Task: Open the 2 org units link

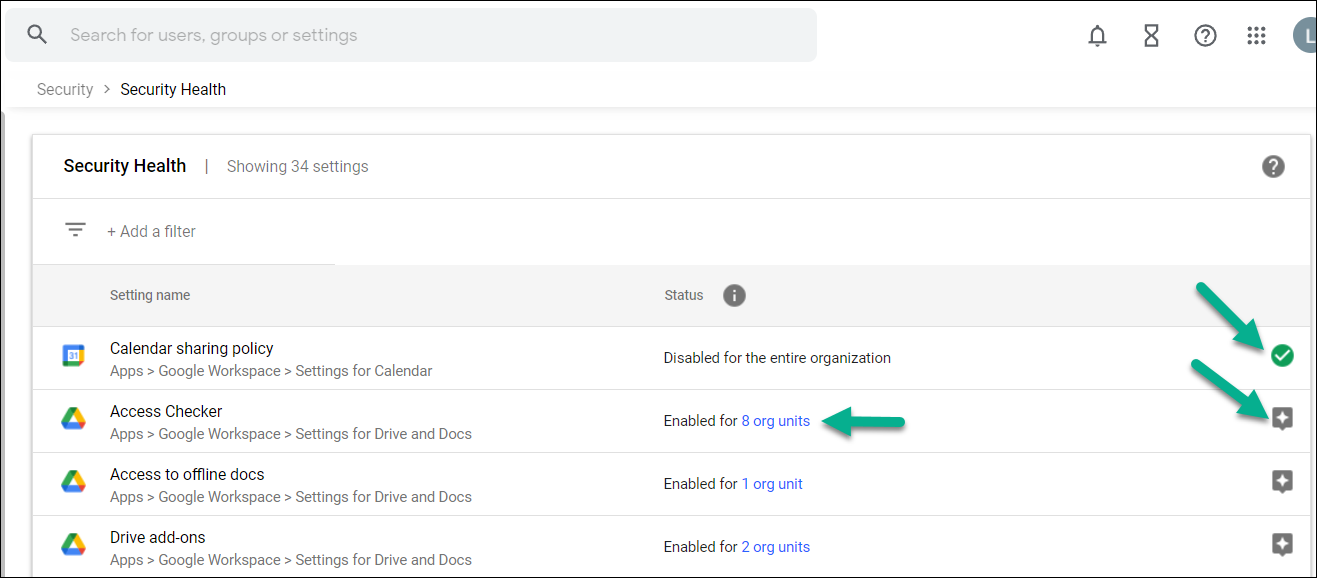Action: (x=775, y=547)
